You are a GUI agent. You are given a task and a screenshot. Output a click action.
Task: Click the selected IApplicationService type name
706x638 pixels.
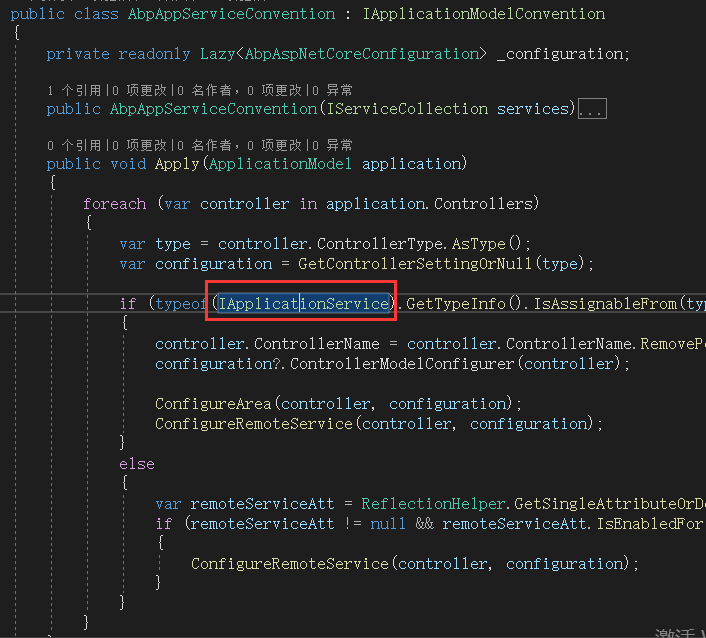tap(304, 303)
